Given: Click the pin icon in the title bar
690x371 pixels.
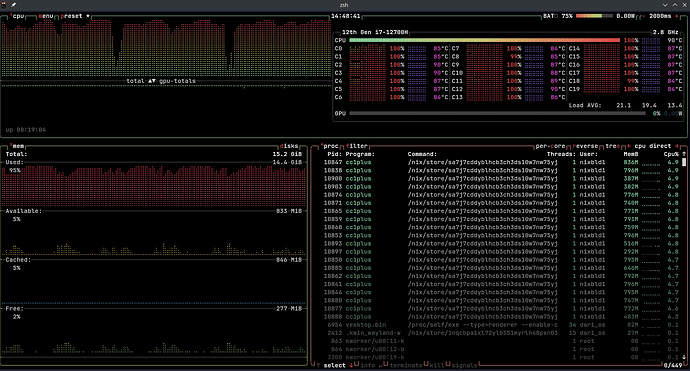Looking at the screenshot, I should pyautogui.click(x=14, y=5).
